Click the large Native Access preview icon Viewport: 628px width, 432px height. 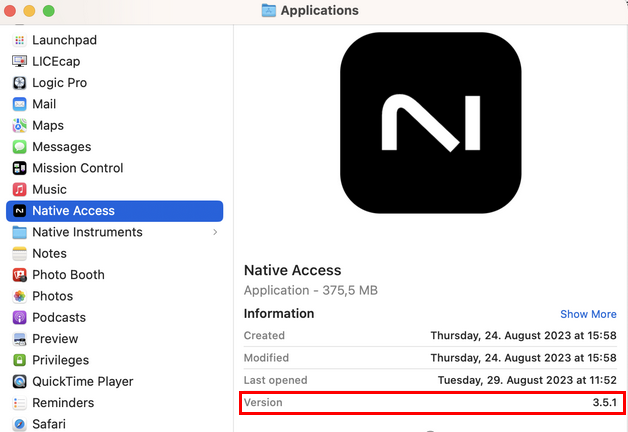pos(431,123)
